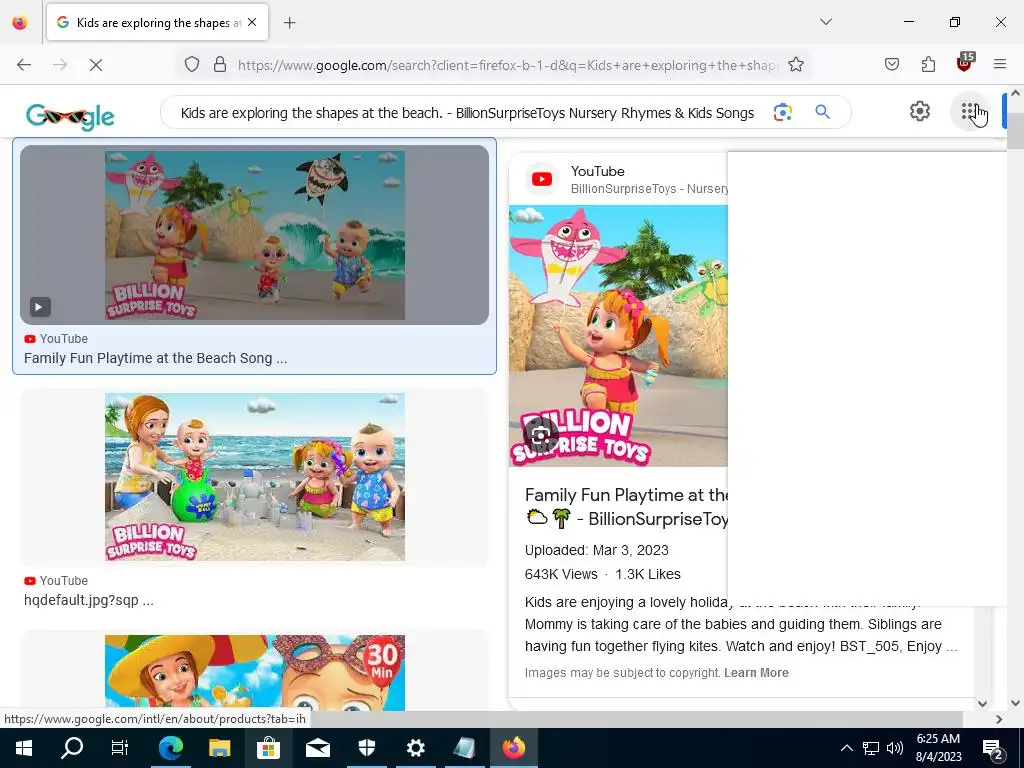Open the YouTube source icon in preview
This screenshot has width=1024, height=768.
[x=541, y=179]
